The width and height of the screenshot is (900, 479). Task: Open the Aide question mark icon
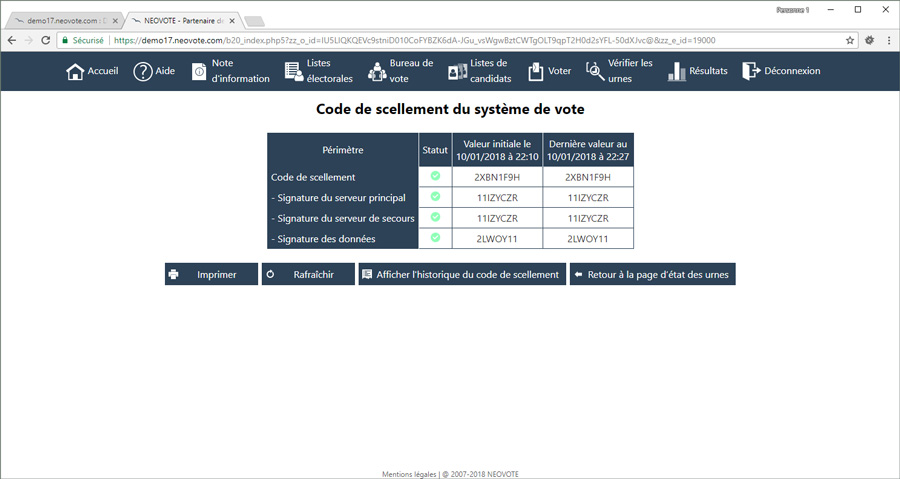coord(143,72)
